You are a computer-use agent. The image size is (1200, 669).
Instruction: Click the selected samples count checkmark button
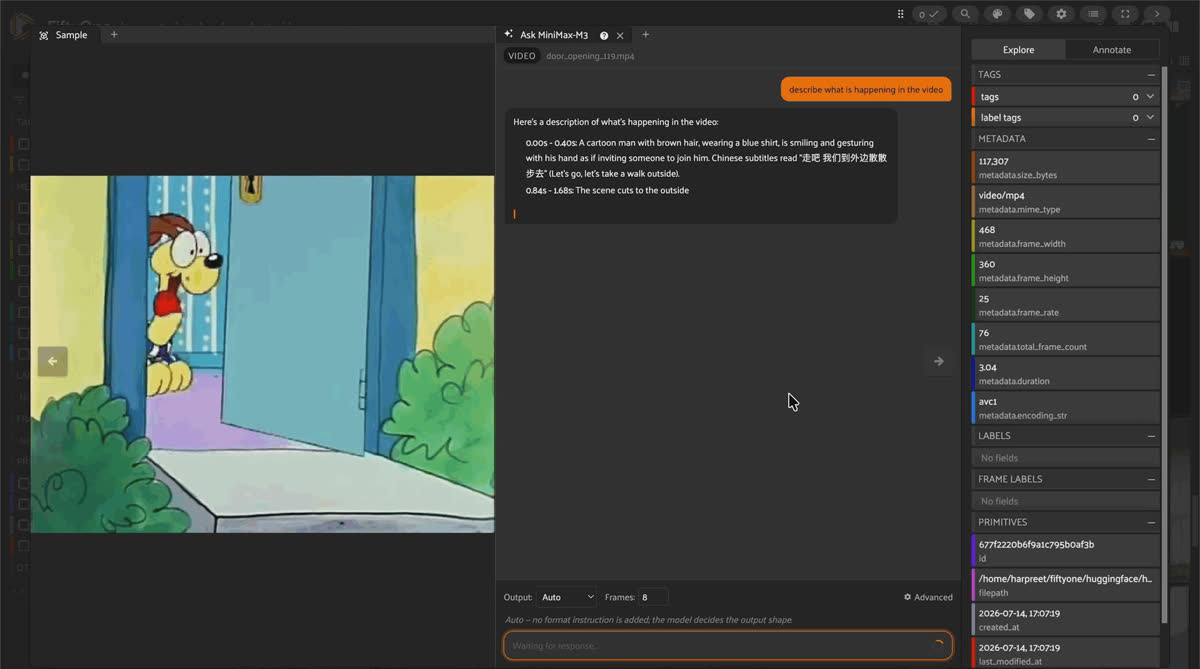tap(929, 14)
